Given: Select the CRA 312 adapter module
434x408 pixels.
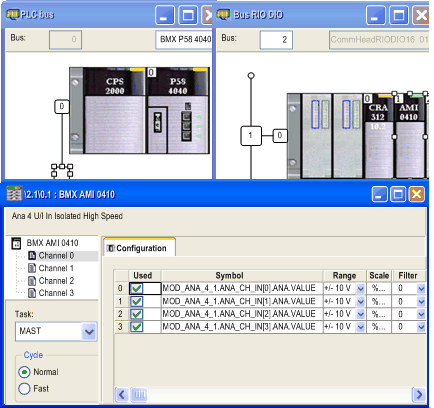Looking at the screenshot, I should pyautogui.click(x=378, y=135).
